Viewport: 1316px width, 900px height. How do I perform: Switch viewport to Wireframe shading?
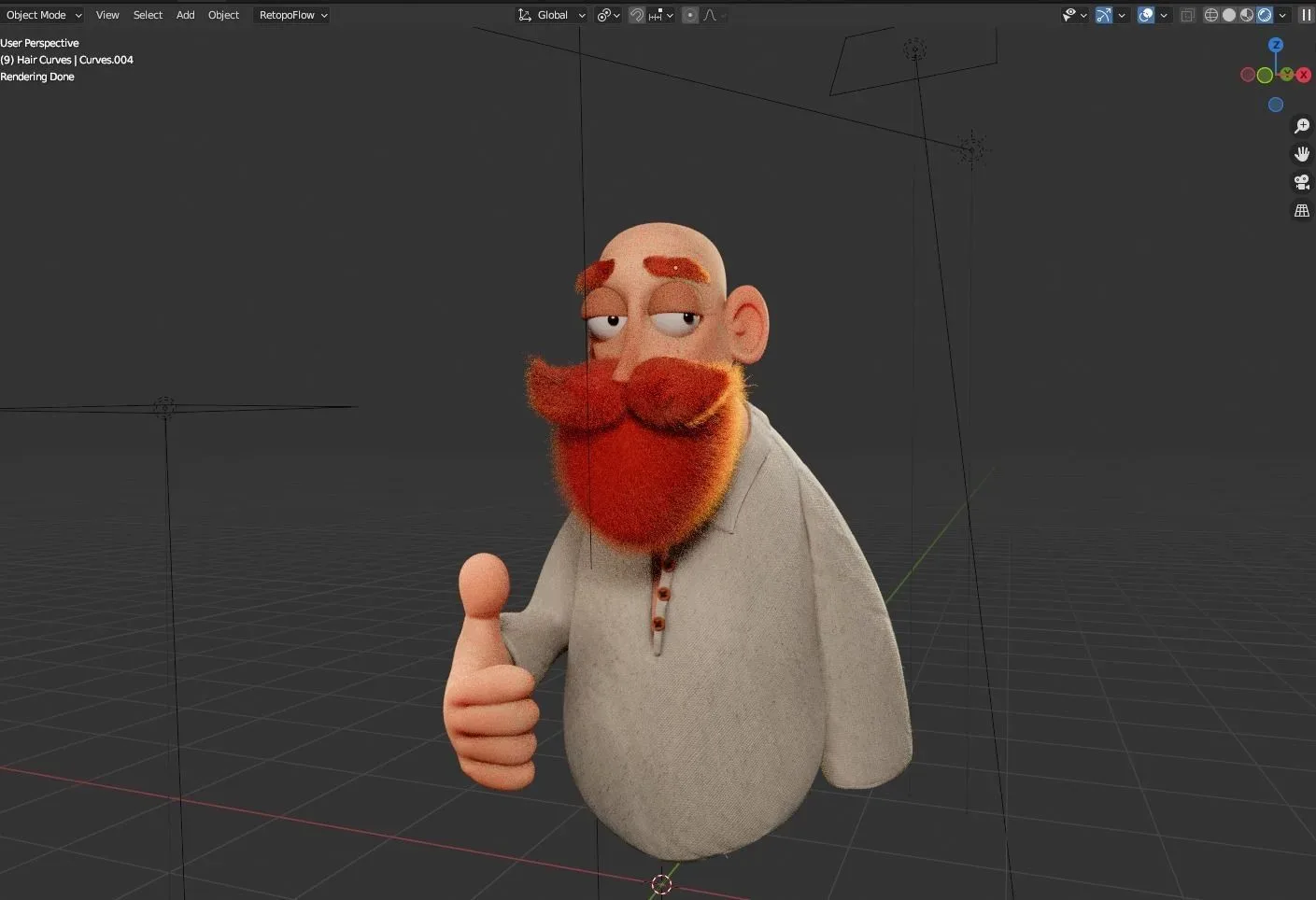point(1210,15)
